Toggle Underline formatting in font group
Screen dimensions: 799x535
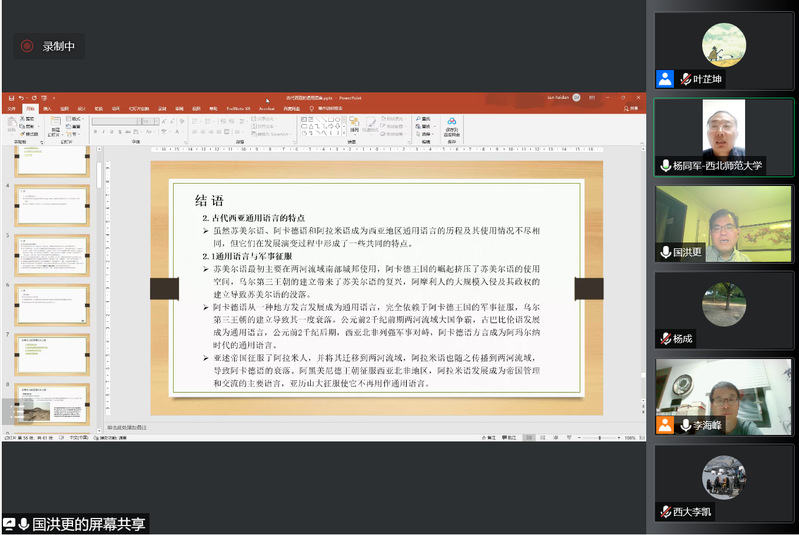tap(112, 131)
